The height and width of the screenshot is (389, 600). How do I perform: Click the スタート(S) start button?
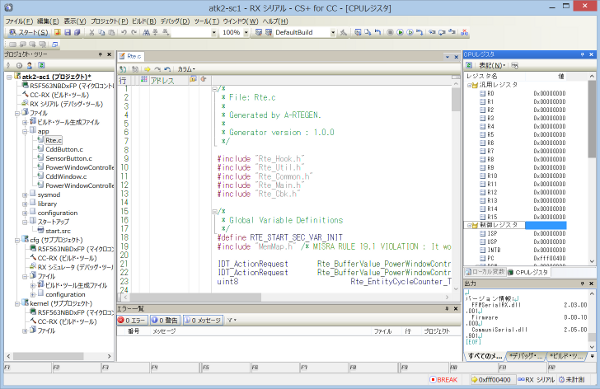(29, 33)
